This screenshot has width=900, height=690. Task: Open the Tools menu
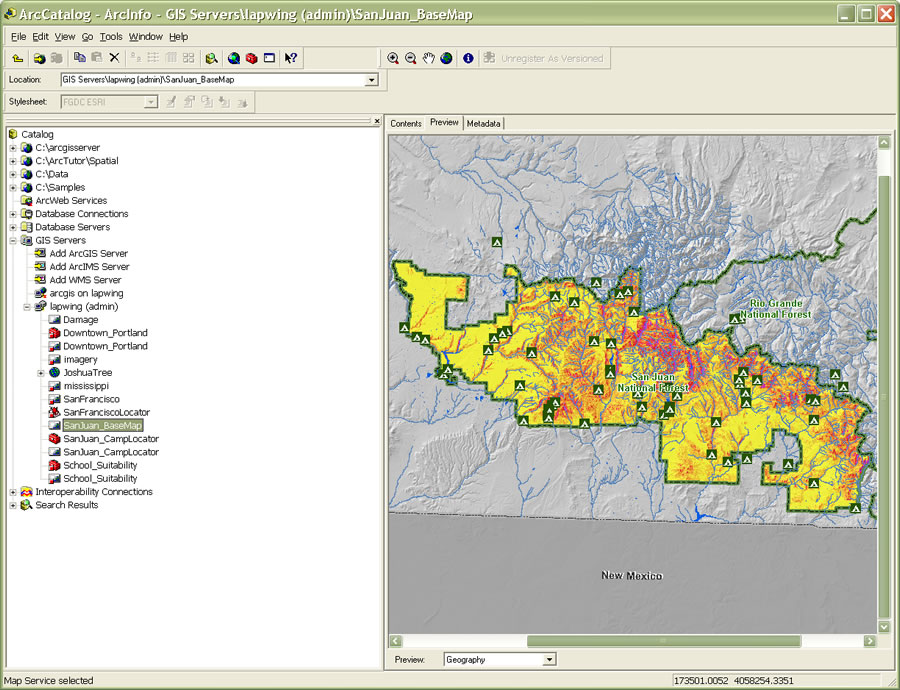coord(111,36)
